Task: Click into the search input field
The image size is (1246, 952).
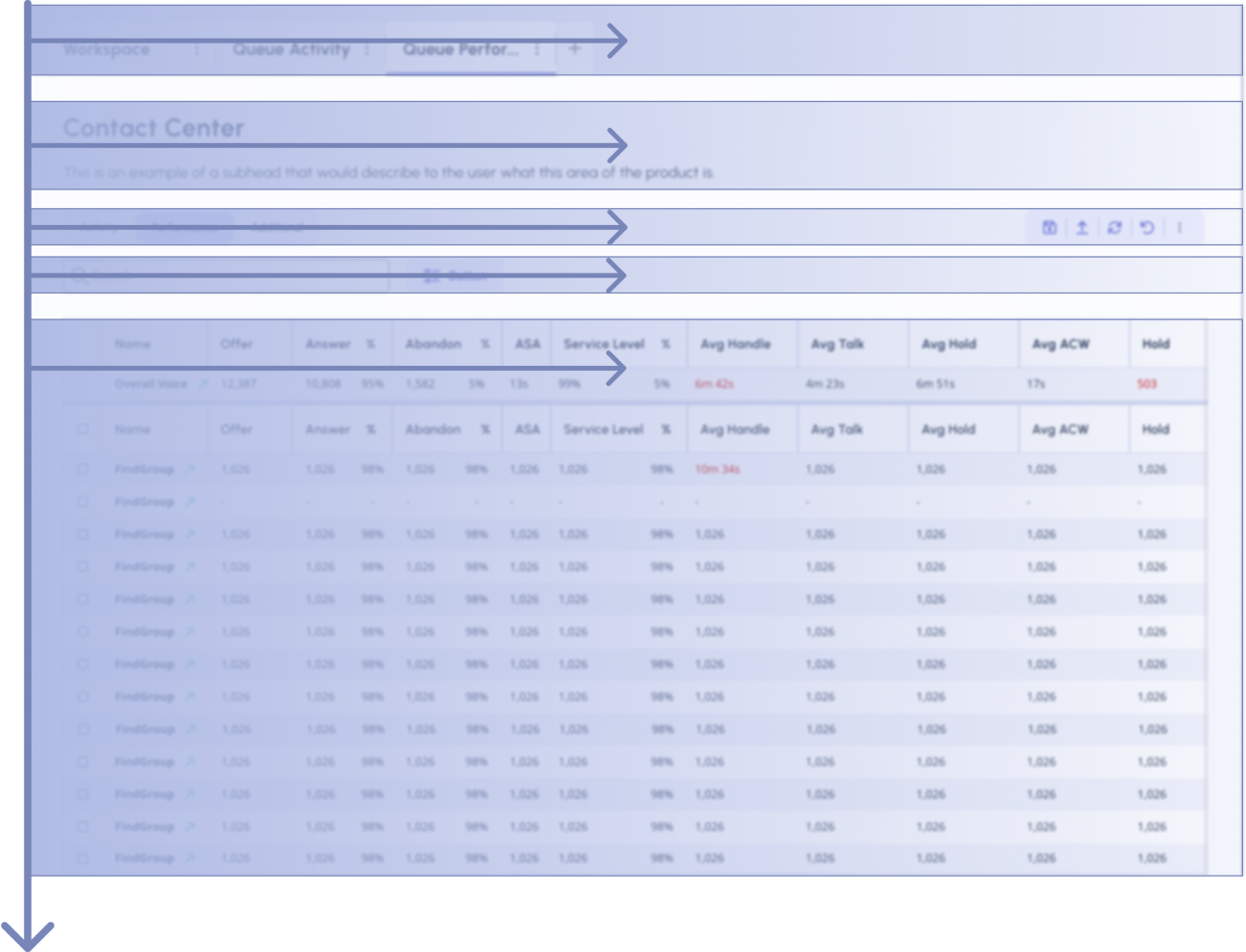Action: point(228,276)
